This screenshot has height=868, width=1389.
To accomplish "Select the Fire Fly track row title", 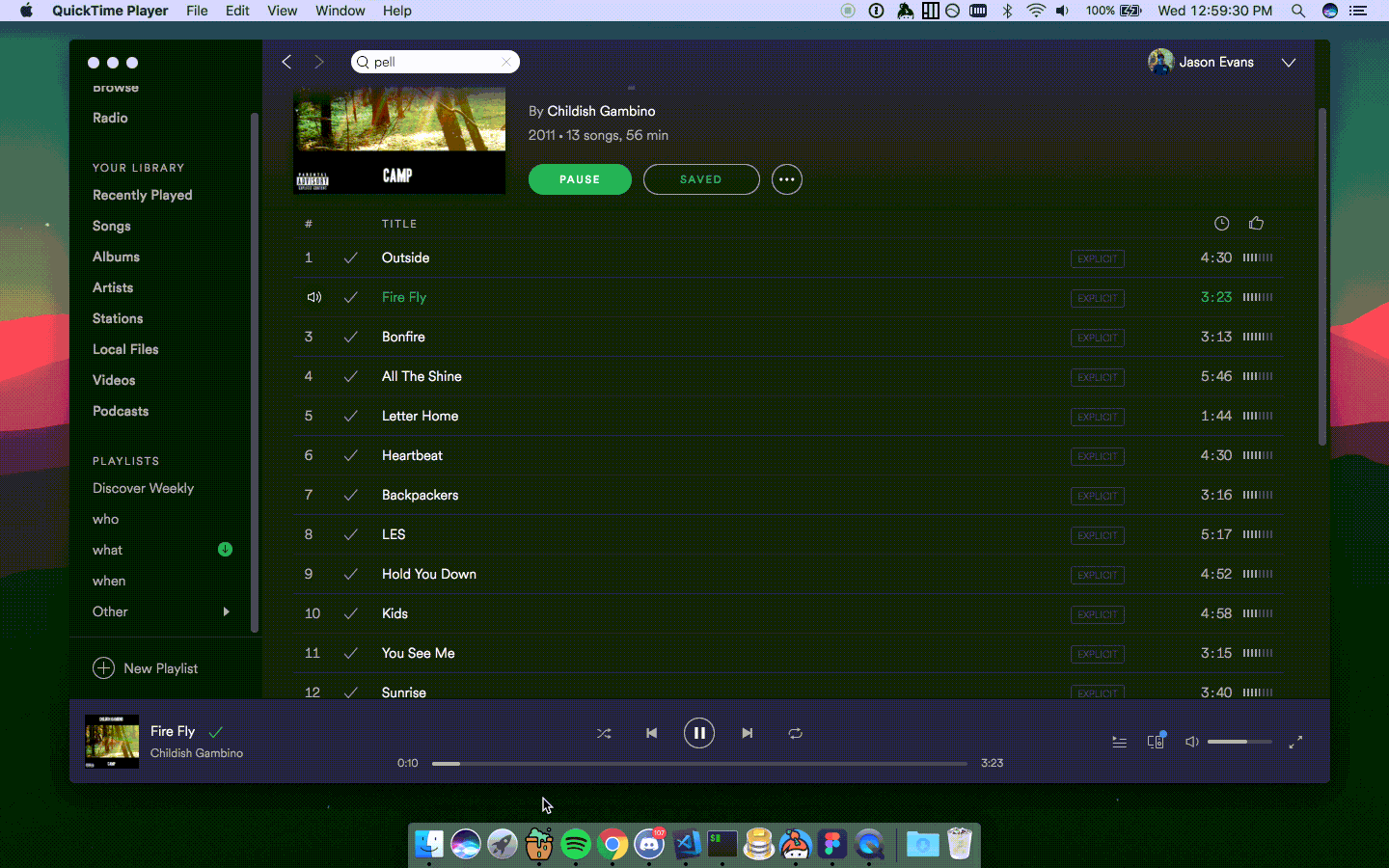I will [x=404, y=297].
